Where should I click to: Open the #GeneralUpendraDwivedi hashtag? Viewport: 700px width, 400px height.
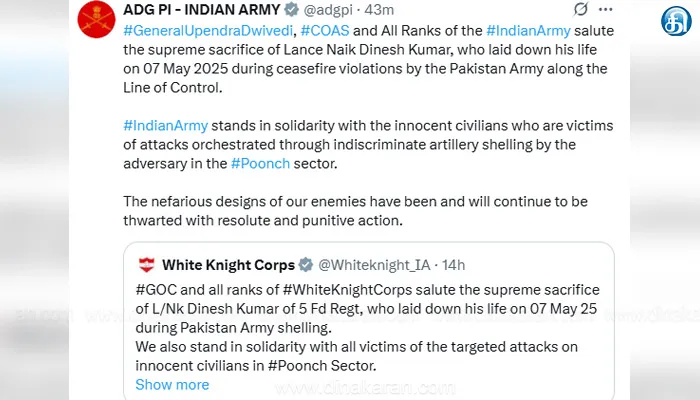[x=208, y=30]
